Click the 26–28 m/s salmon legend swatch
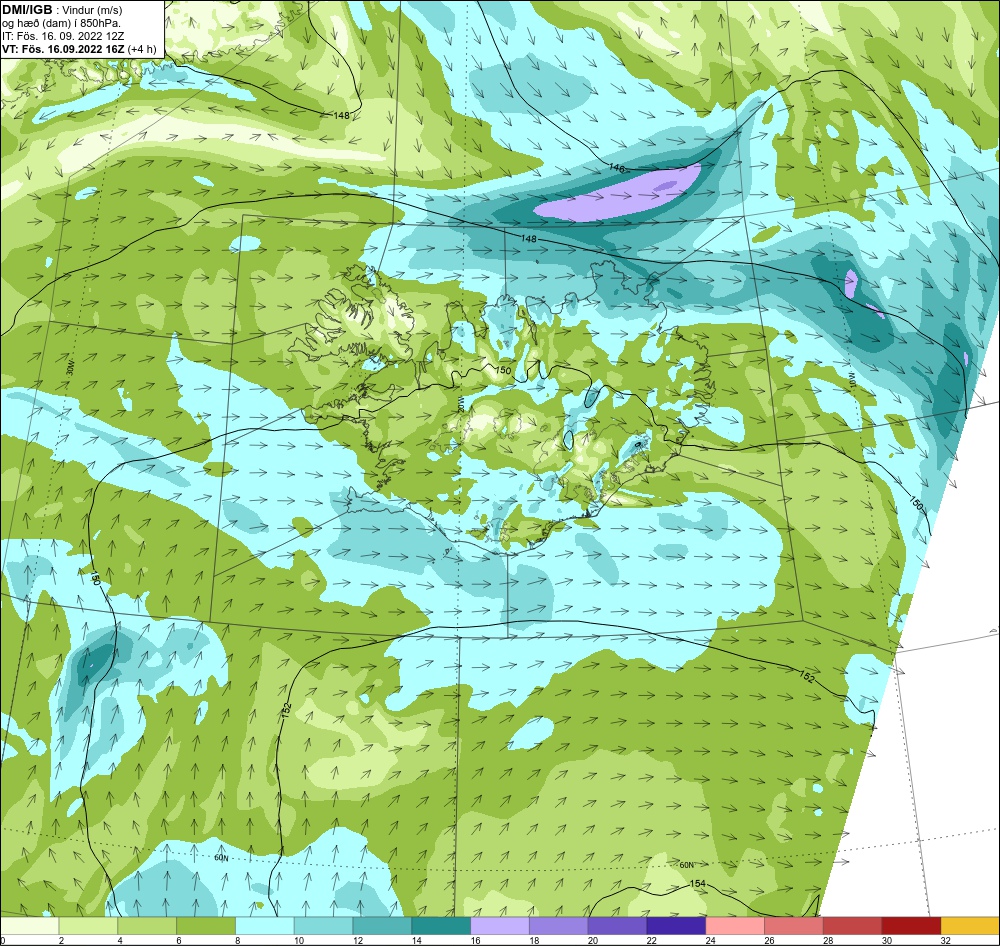 point(794,926)
